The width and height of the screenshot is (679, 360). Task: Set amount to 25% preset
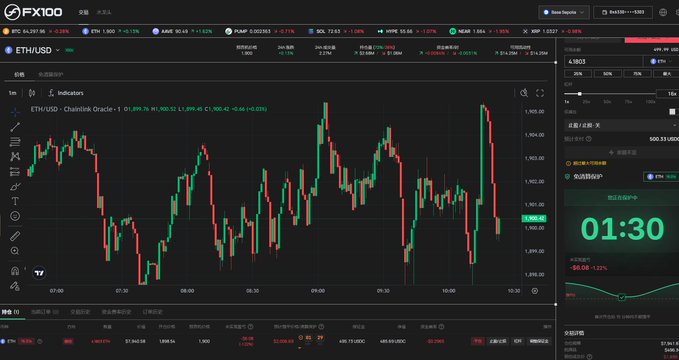pos(578,74)
